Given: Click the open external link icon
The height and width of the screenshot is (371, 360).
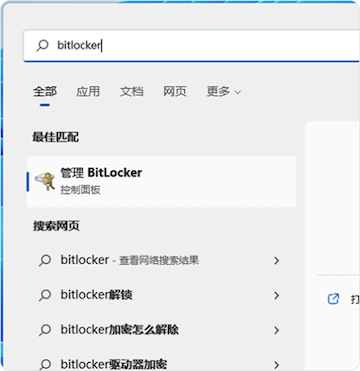Looking at the screenshot, I should pos(333,298).
